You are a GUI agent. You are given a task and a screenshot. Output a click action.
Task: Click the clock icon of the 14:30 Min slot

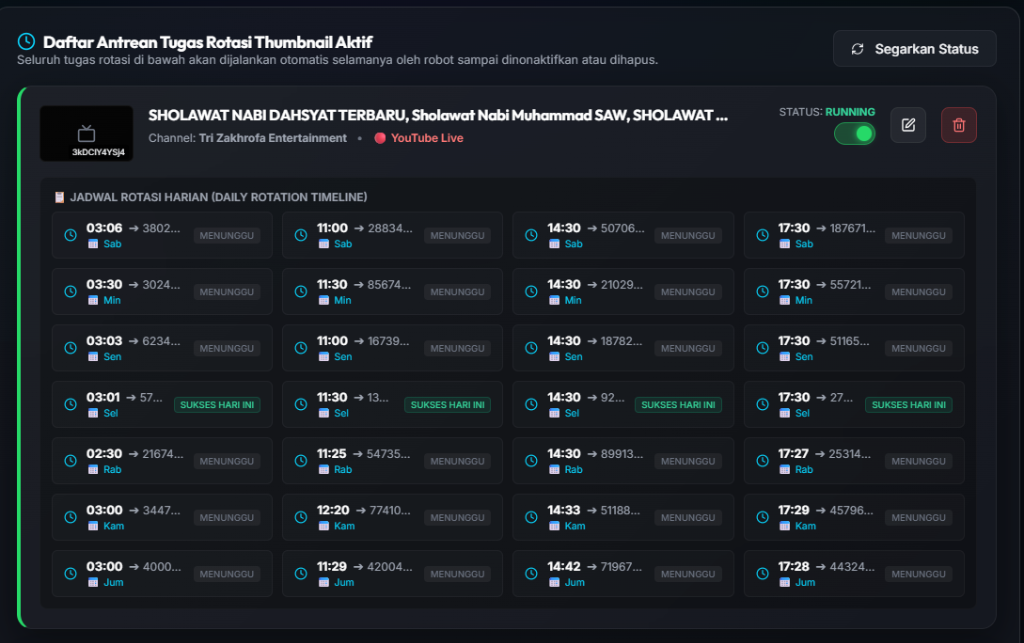tap(532, 292)
